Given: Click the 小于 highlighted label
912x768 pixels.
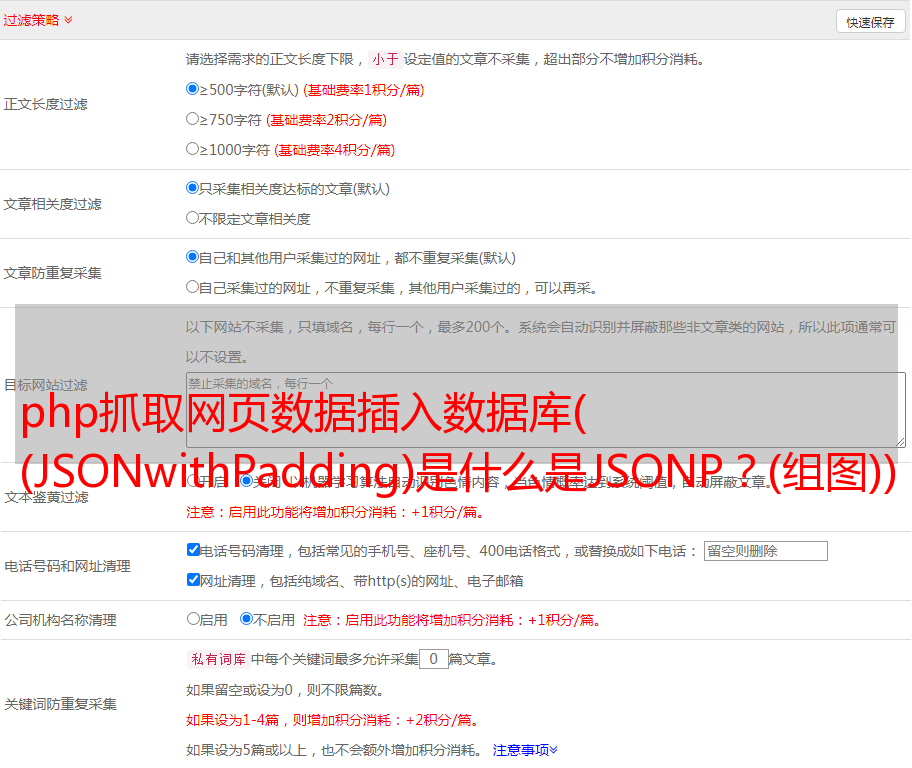Looking at the screenshot, I should tap(385, 59).
